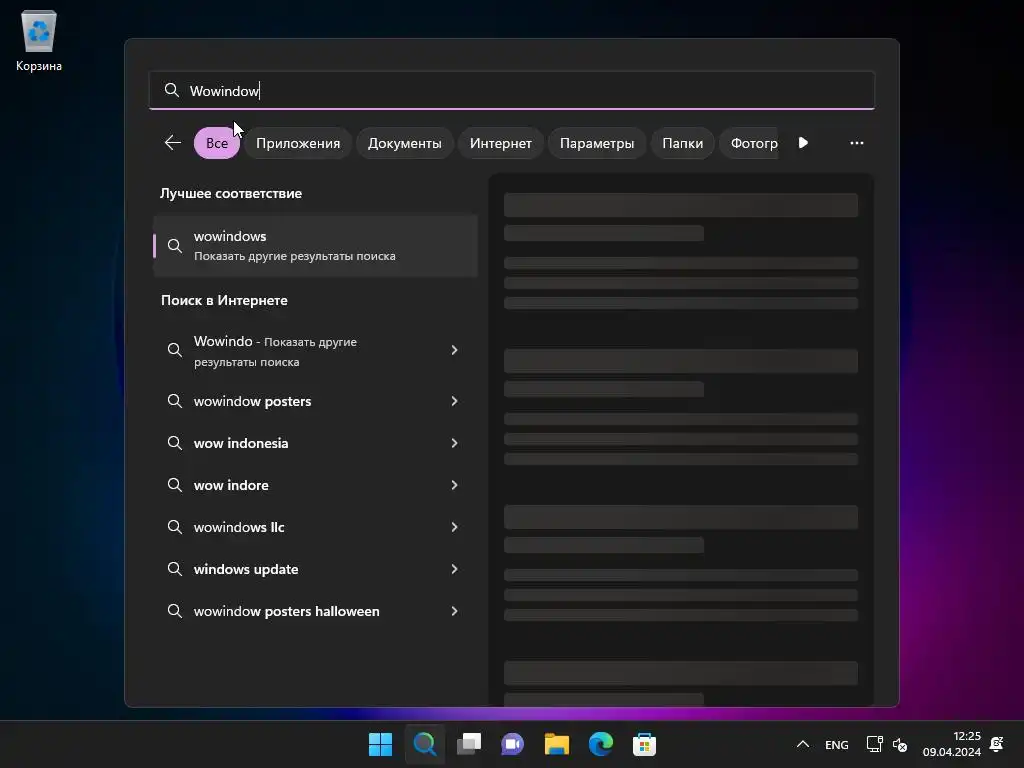This screenshot has height=768, width=1024.
Task: Switch to the Фотогр filter tab
Action: click(x=749, y=143)
